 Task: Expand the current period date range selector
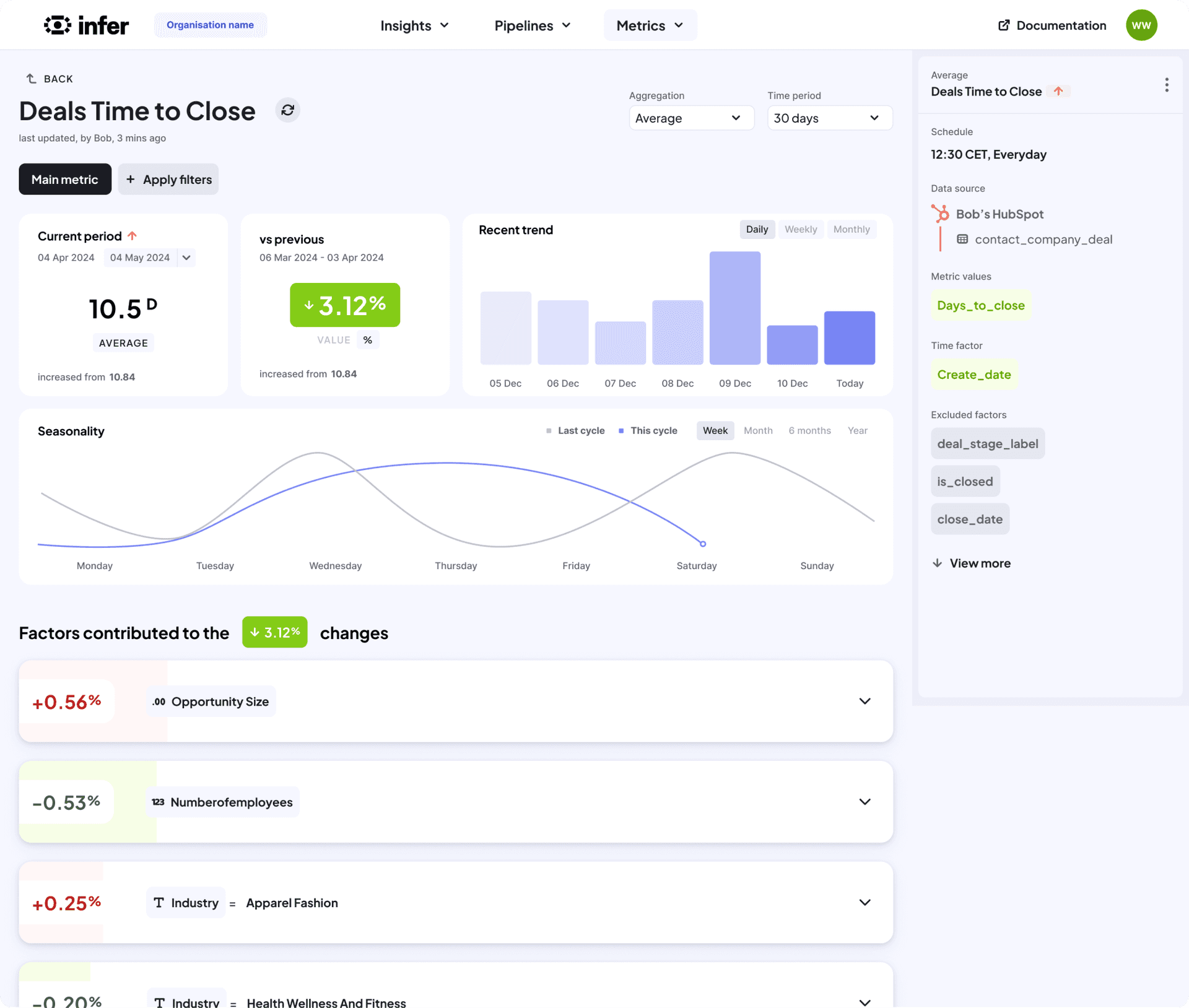[185, 258]
